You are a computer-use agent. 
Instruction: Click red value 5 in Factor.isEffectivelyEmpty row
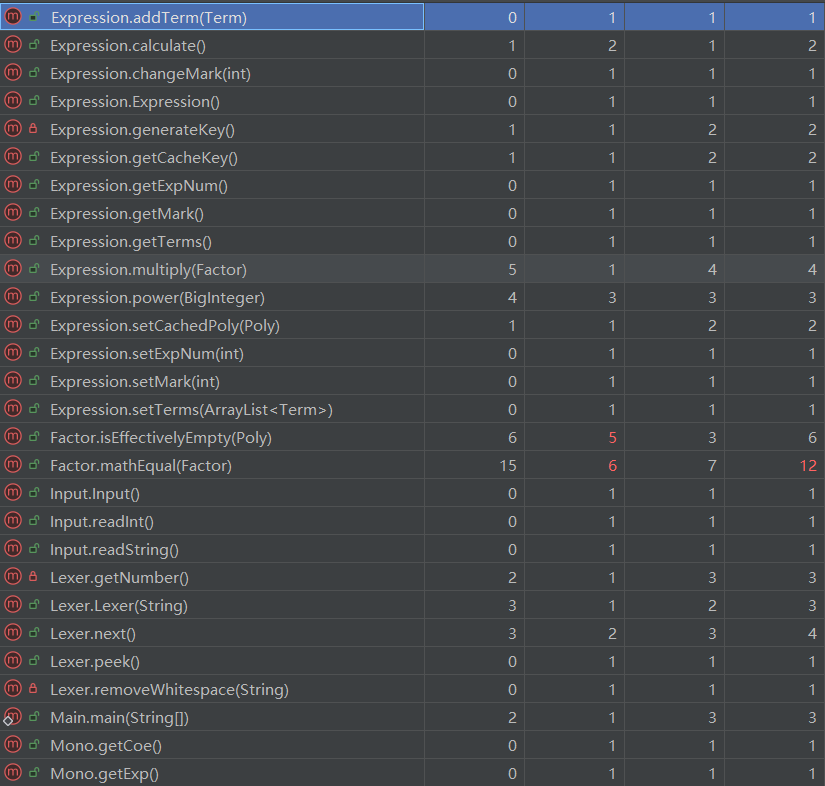(x=612, y=438)
